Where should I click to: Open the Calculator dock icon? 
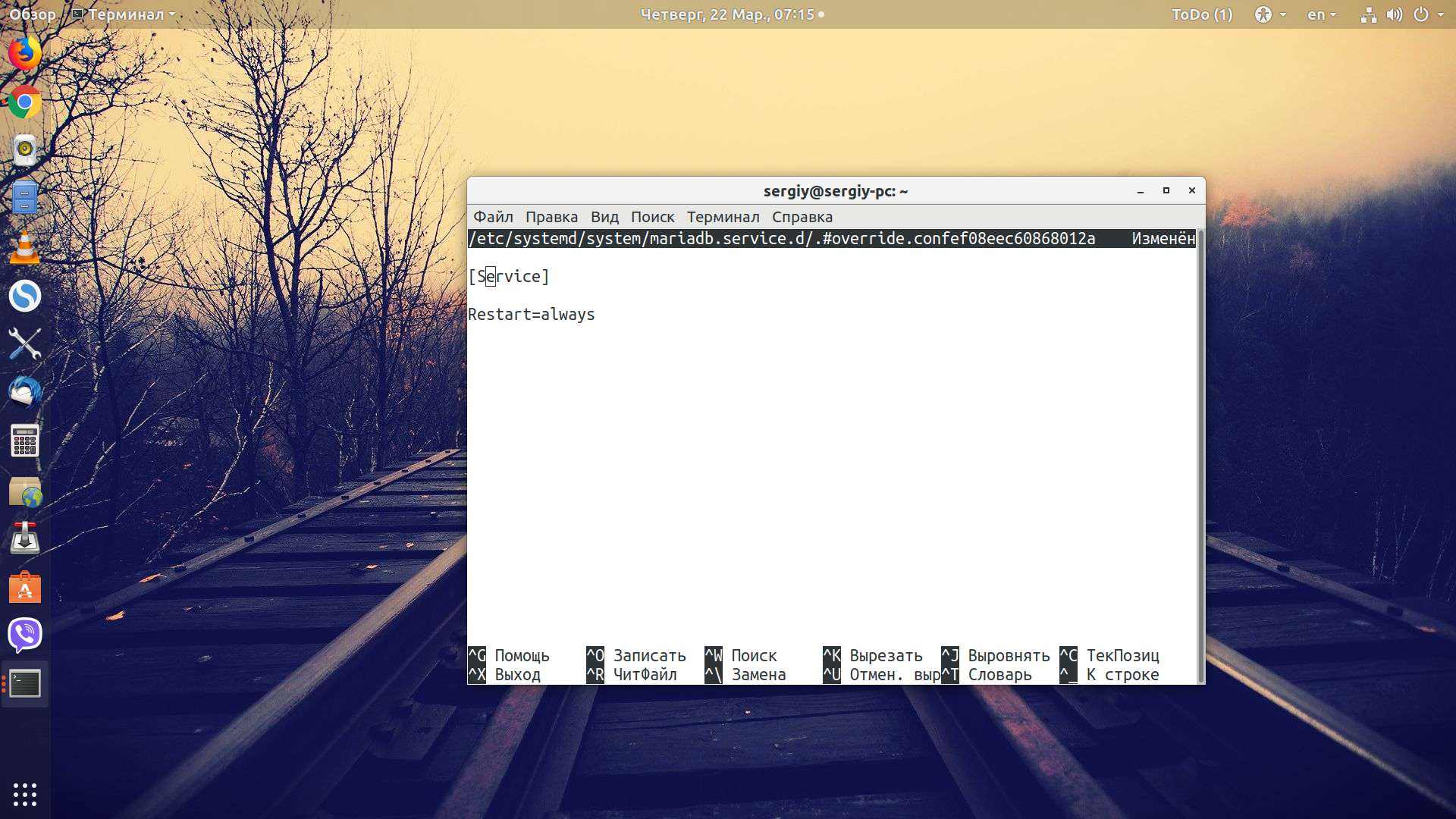click(x=25, y=441)
